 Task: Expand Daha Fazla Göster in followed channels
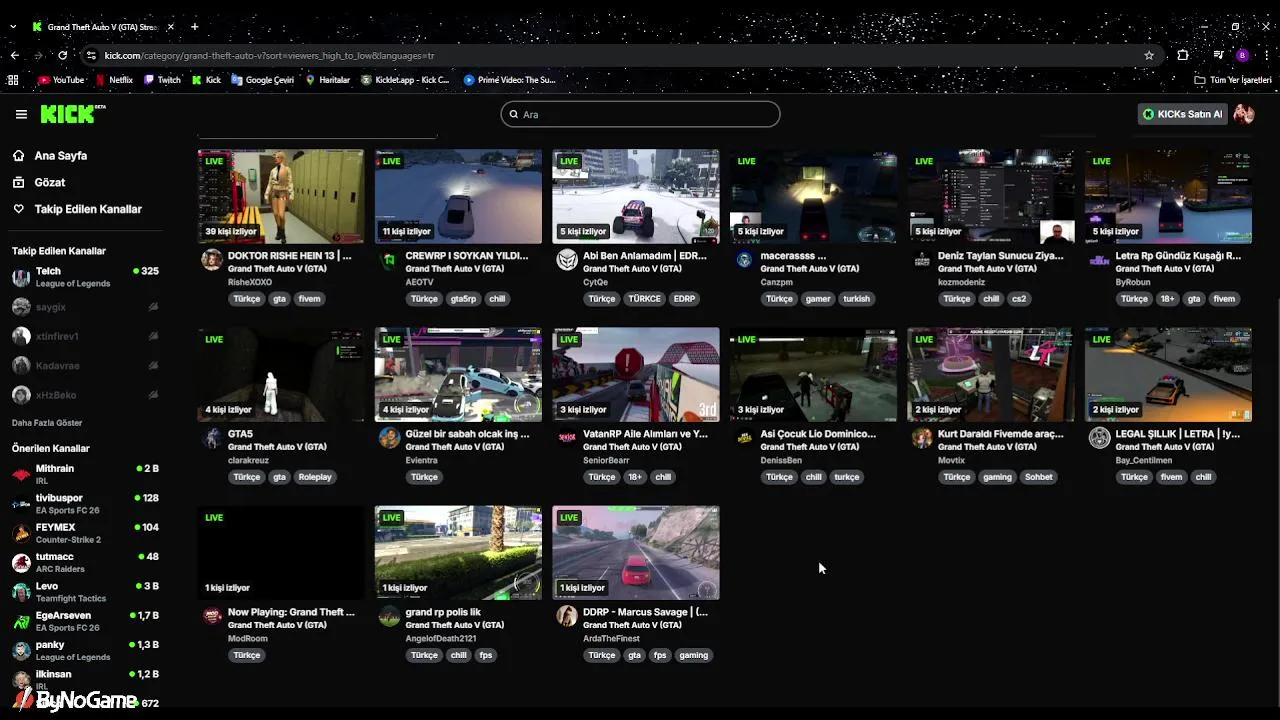pos(47,423)
